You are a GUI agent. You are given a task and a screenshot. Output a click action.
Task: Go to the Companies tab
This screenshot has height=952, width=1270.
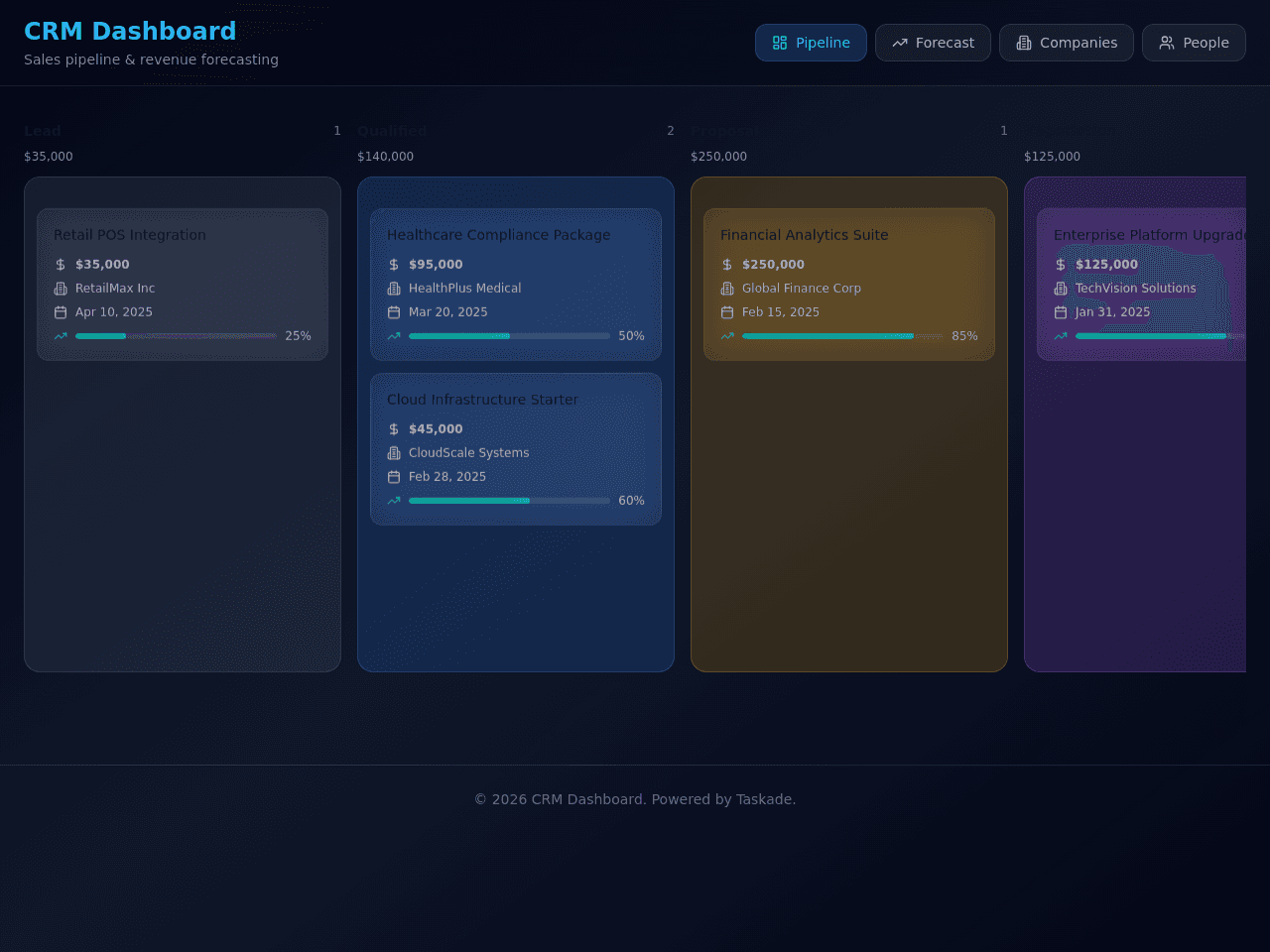pyautogui.click(x=1067, y=43)
